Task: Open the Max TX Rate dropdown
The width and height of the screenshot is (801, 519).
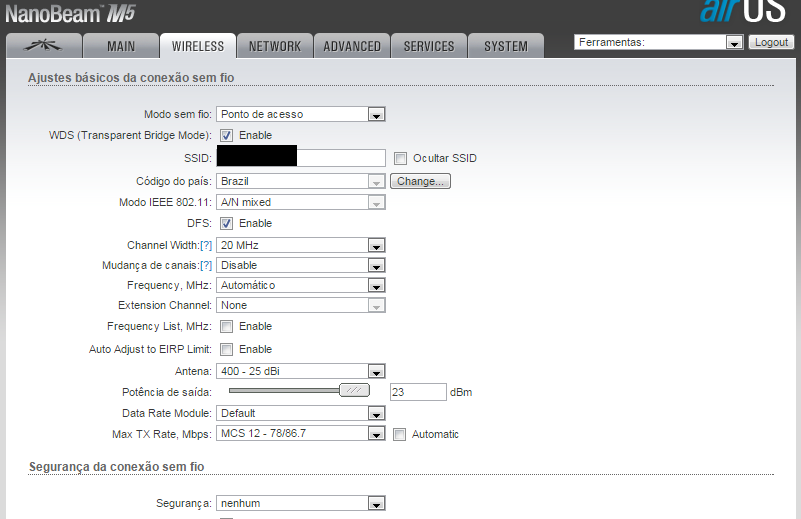Action: (300, 433)
